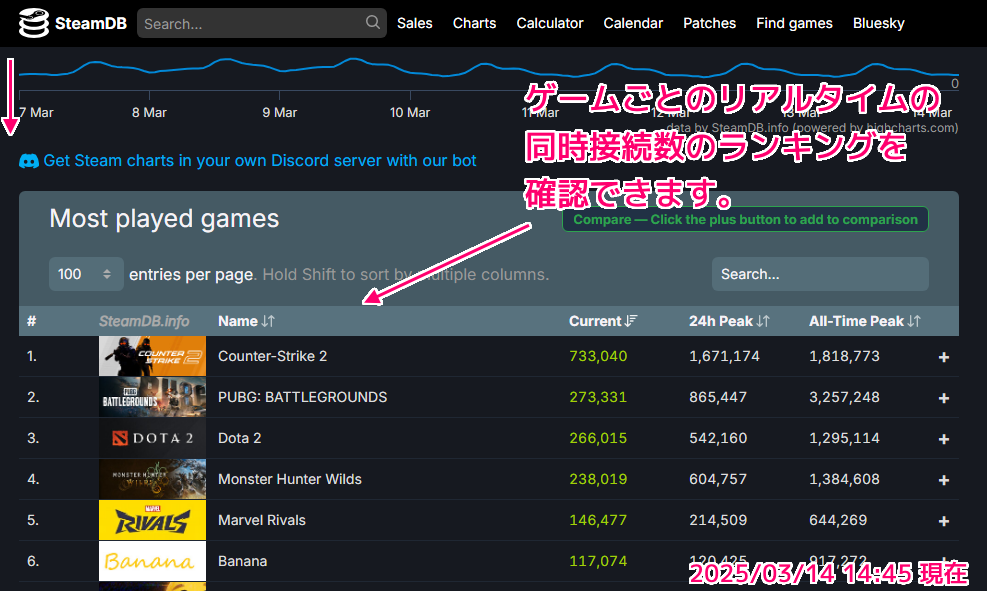The height and width of the screenshot is (591, 987).
Task: Open the Banana game thumbnail
Action: point(152,561)
